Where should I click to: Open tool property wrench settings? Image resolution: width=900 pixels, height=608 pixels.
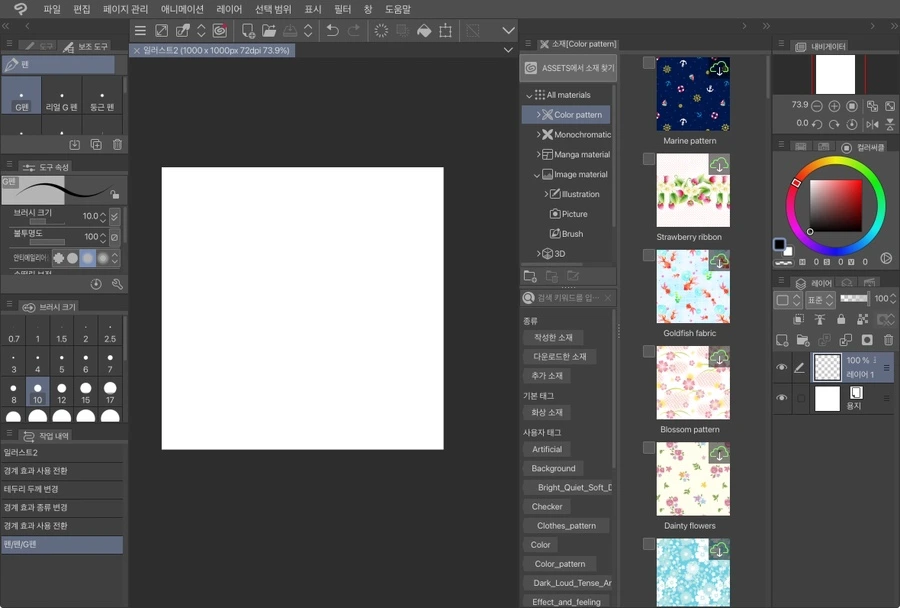(117, 284)
